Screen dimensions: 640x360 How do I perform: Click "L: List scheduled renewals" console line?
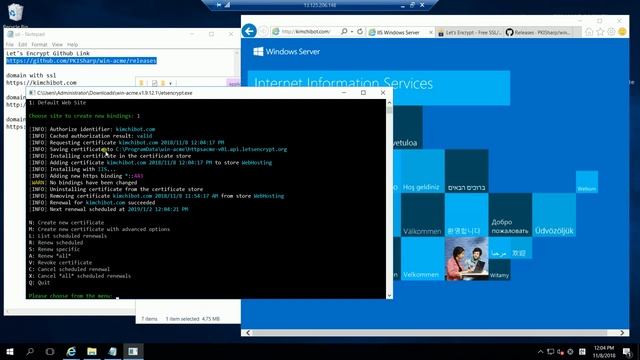(68, 236)
